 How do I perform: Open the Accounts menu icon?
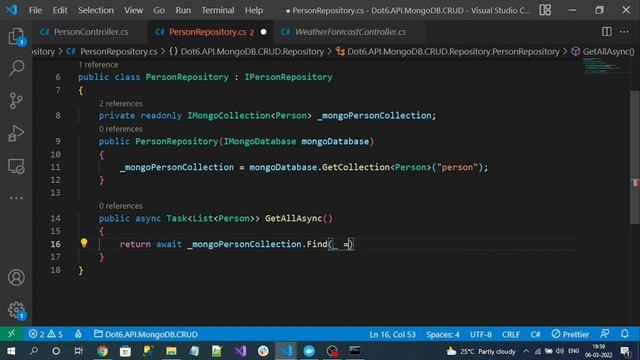[x=16, y=278]
